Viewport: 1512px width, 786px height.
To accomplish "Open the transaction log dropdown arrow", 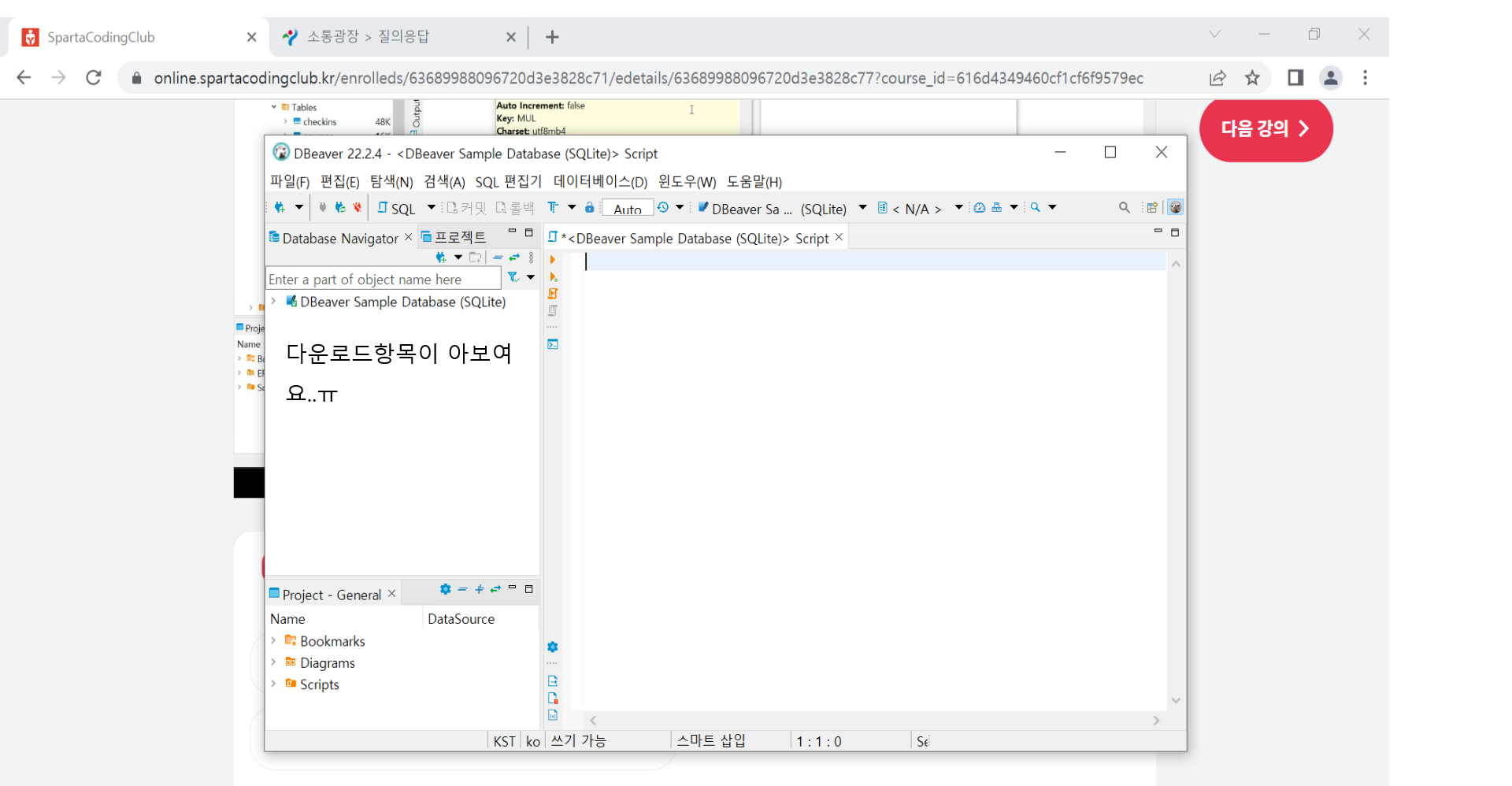I will 680,207.
